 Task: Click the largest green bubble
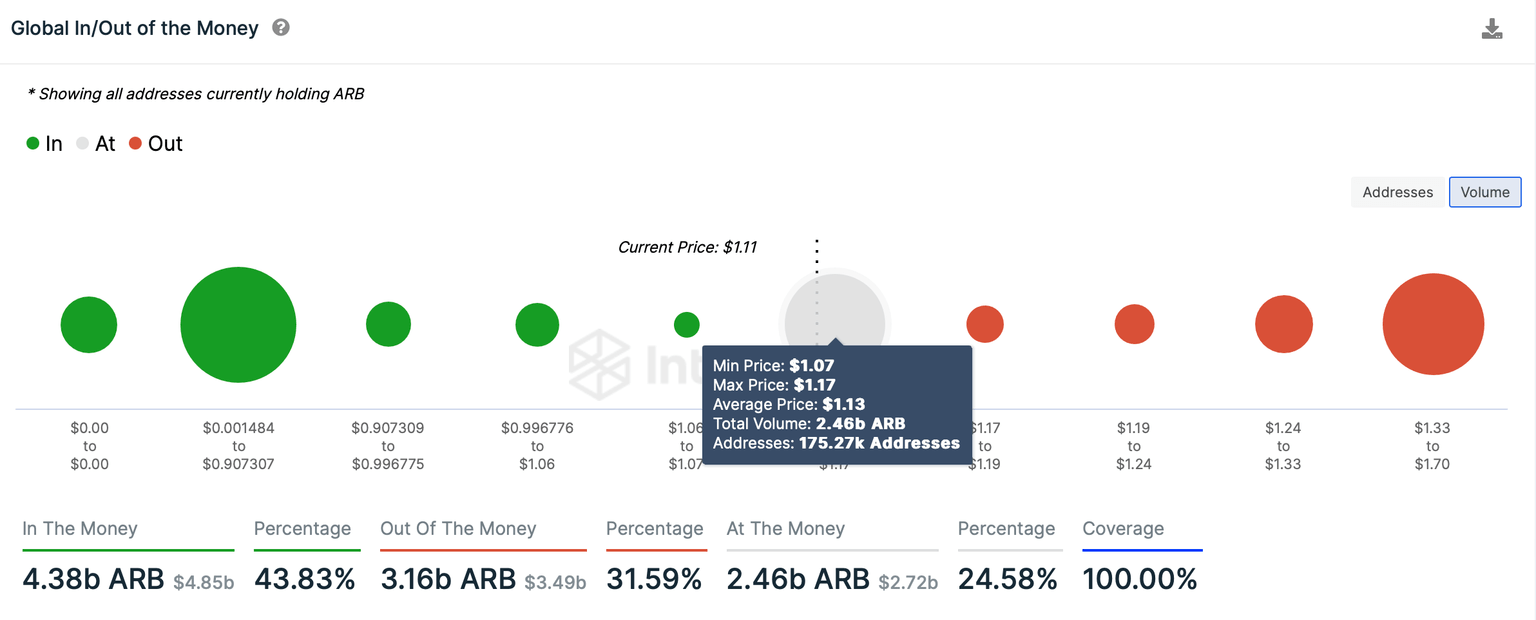(238, 325)
